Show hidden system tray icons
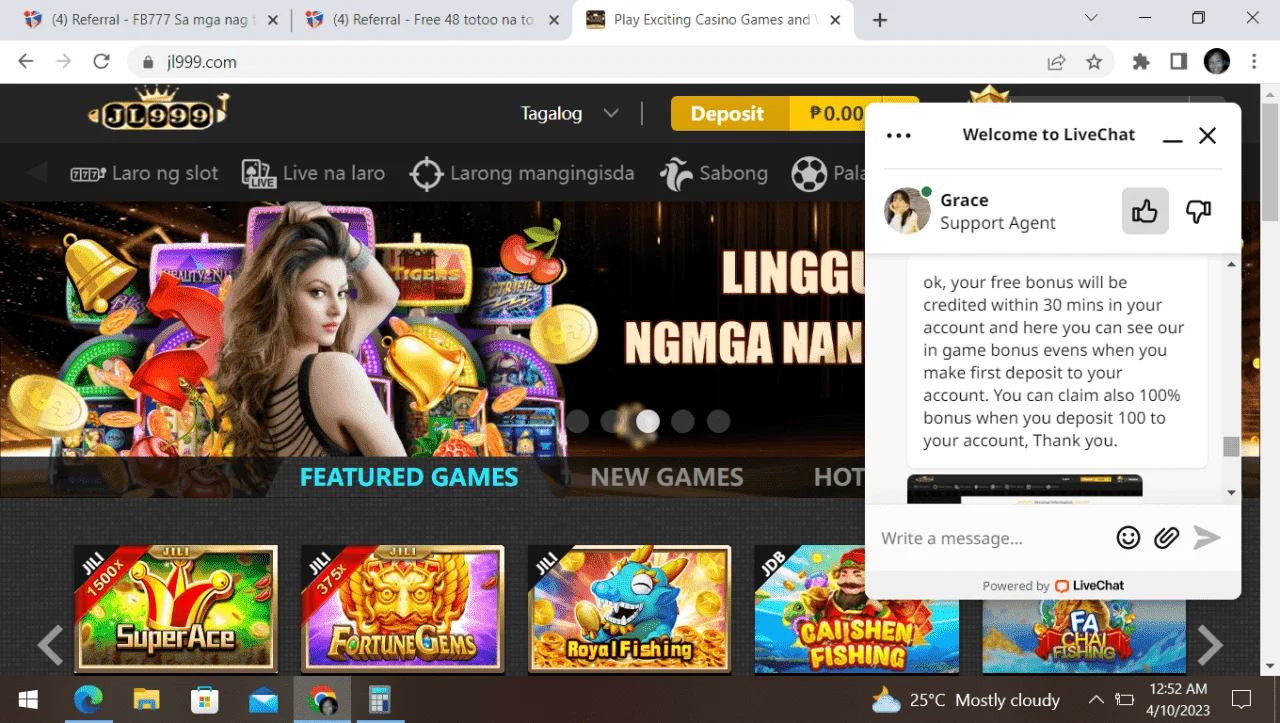The height and width of the screenshot is (723, 1280). tap(1095, 700)
